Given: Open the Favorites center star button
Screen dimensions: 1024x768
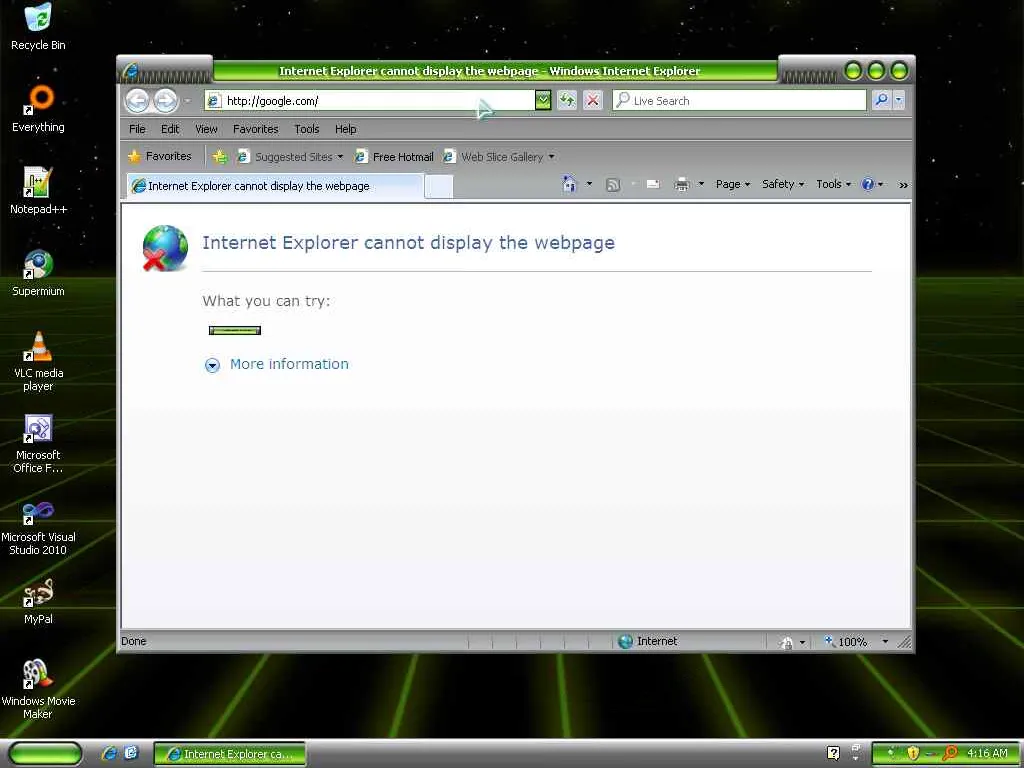Looking at the screenshot, I should [x=160, y=156].
